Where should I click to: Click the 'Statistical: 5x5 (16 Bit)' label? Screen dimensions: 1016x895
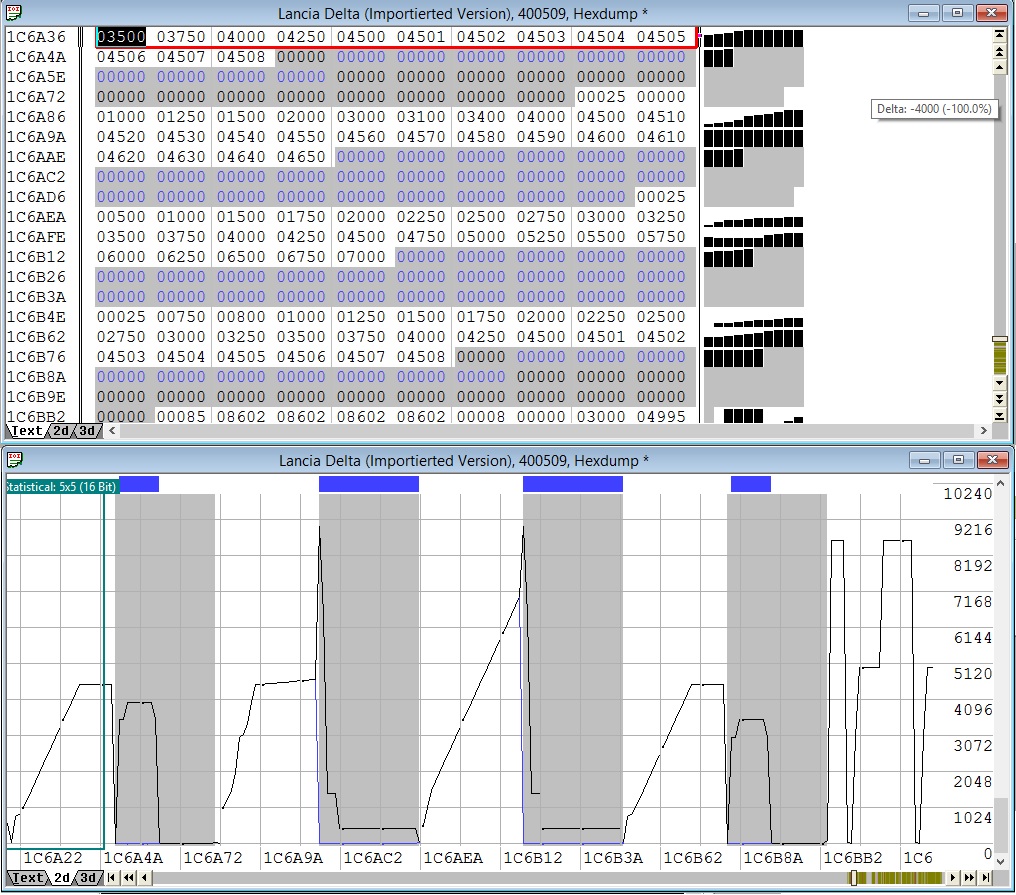point(60,487)
